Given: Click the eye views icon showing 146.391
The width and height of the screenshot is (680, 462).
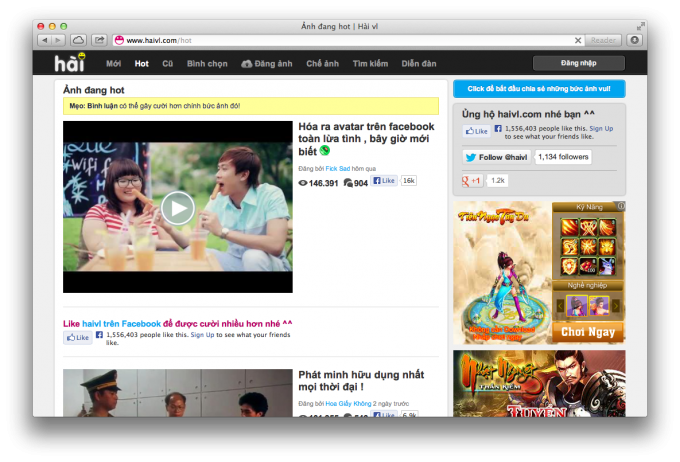Looking at the screenshot, I should 303,183.
